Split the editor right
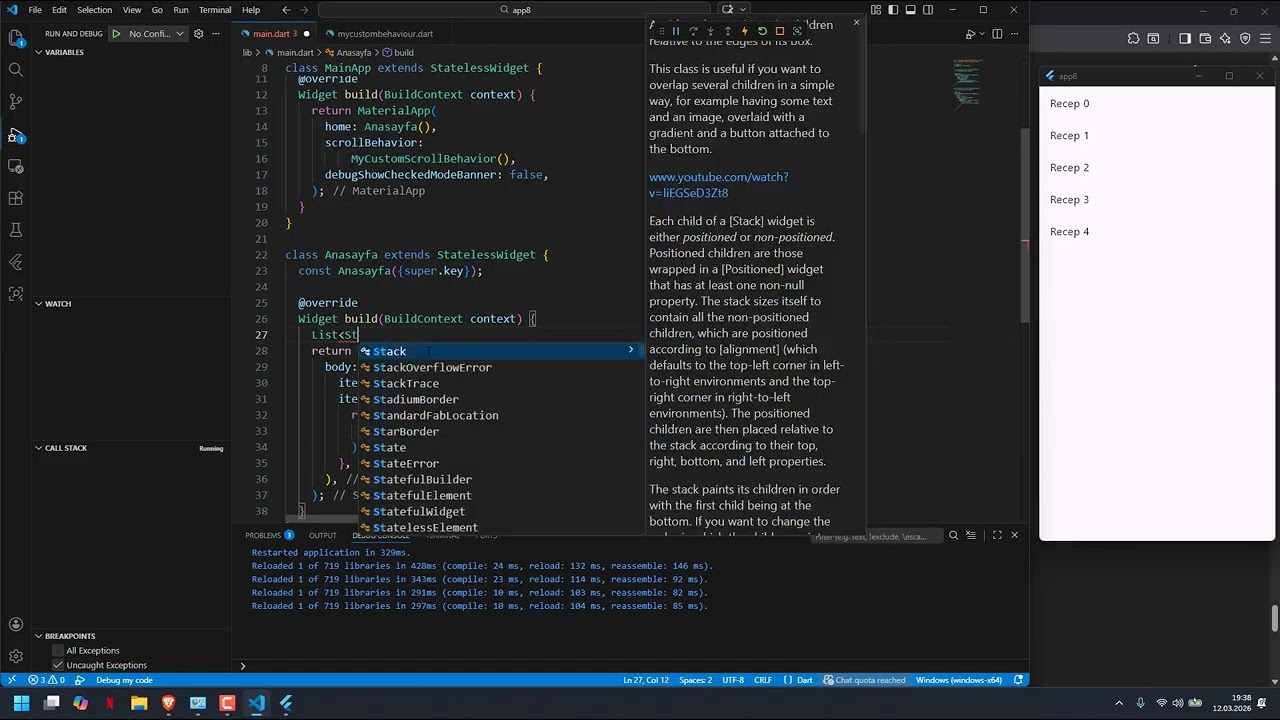 point(997,34)
